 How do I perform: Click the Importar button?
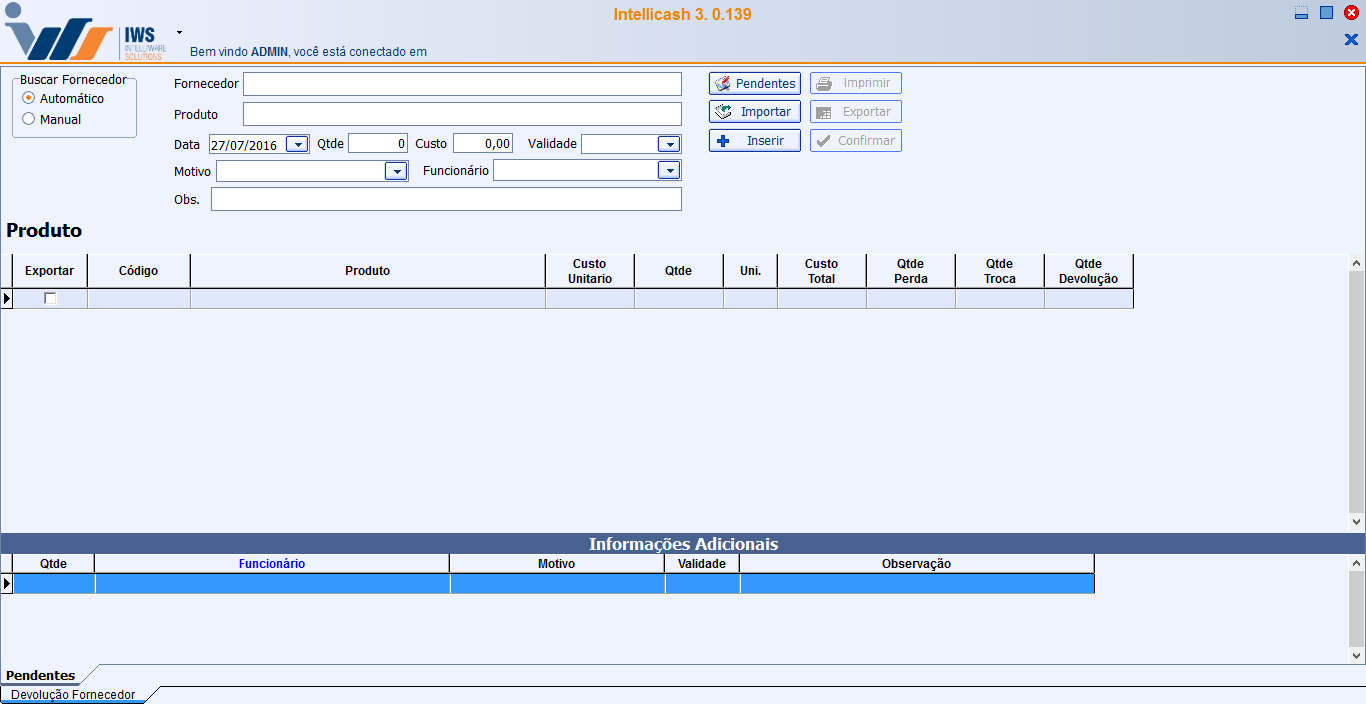coord(755,112)
